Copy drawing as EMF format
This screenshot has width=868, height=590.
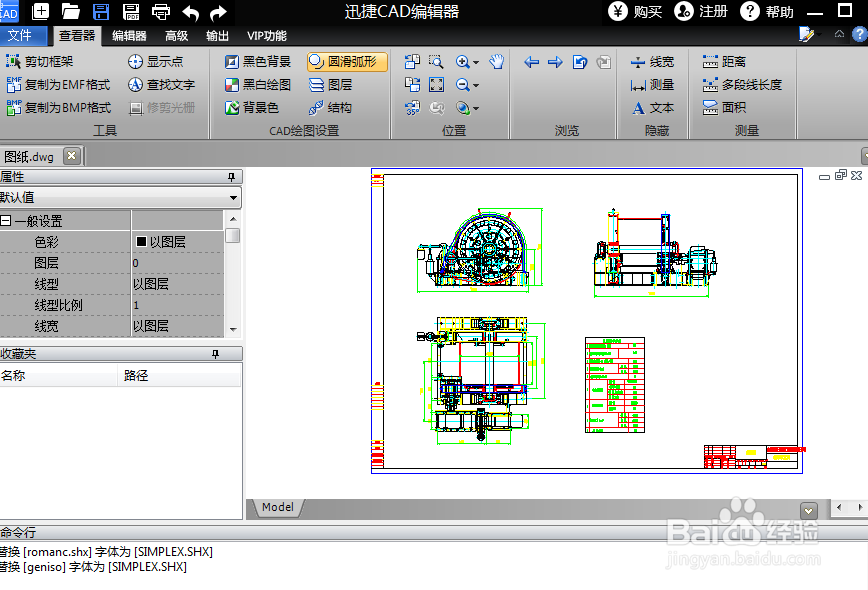pyautogui.click(x=59, y=85)
